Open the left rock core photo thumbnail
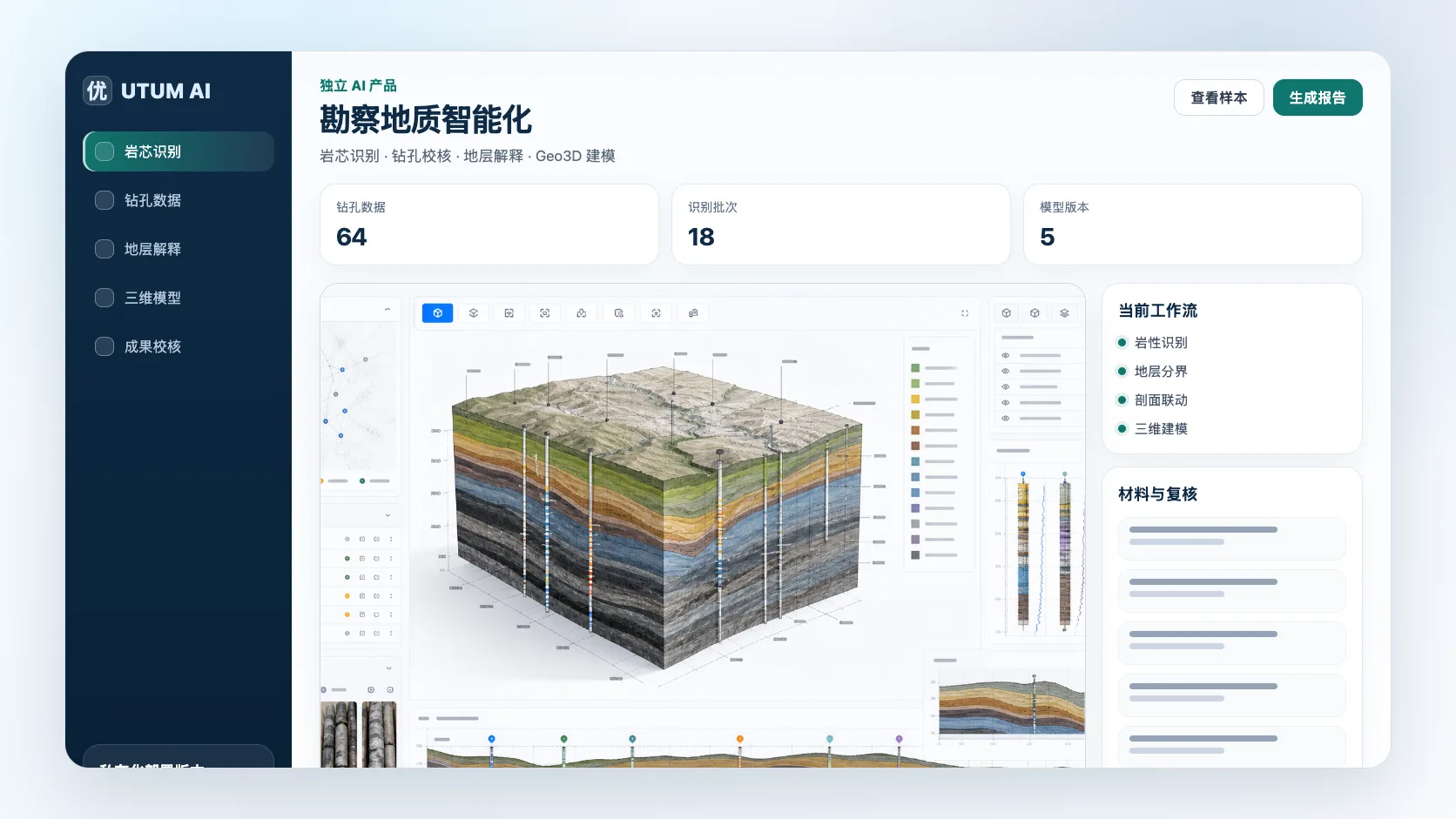This screenshot has width=1456, height=819. point(340,735)
